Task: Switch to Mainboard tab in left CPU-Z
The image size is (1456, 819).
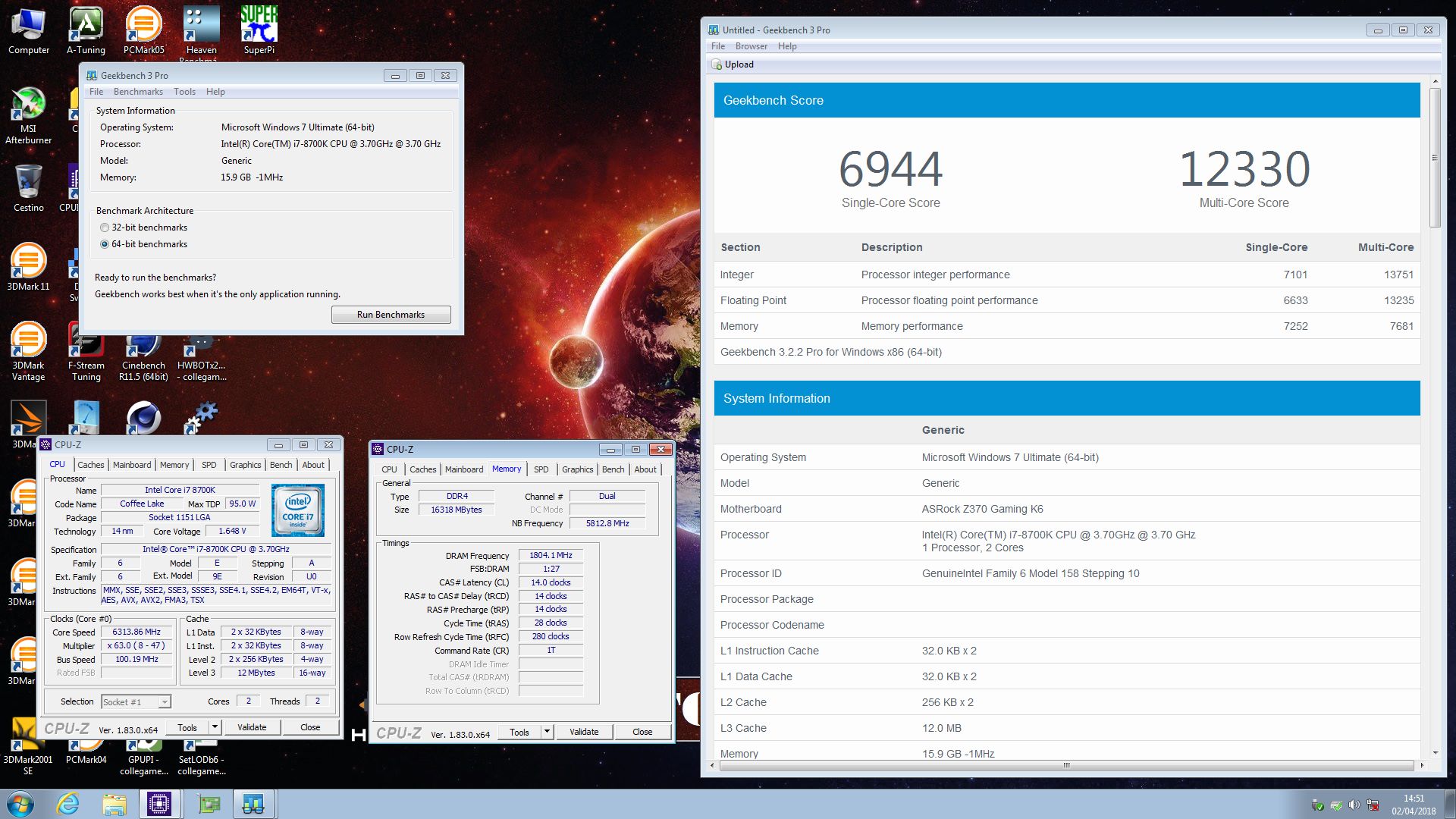Action: 132,465
